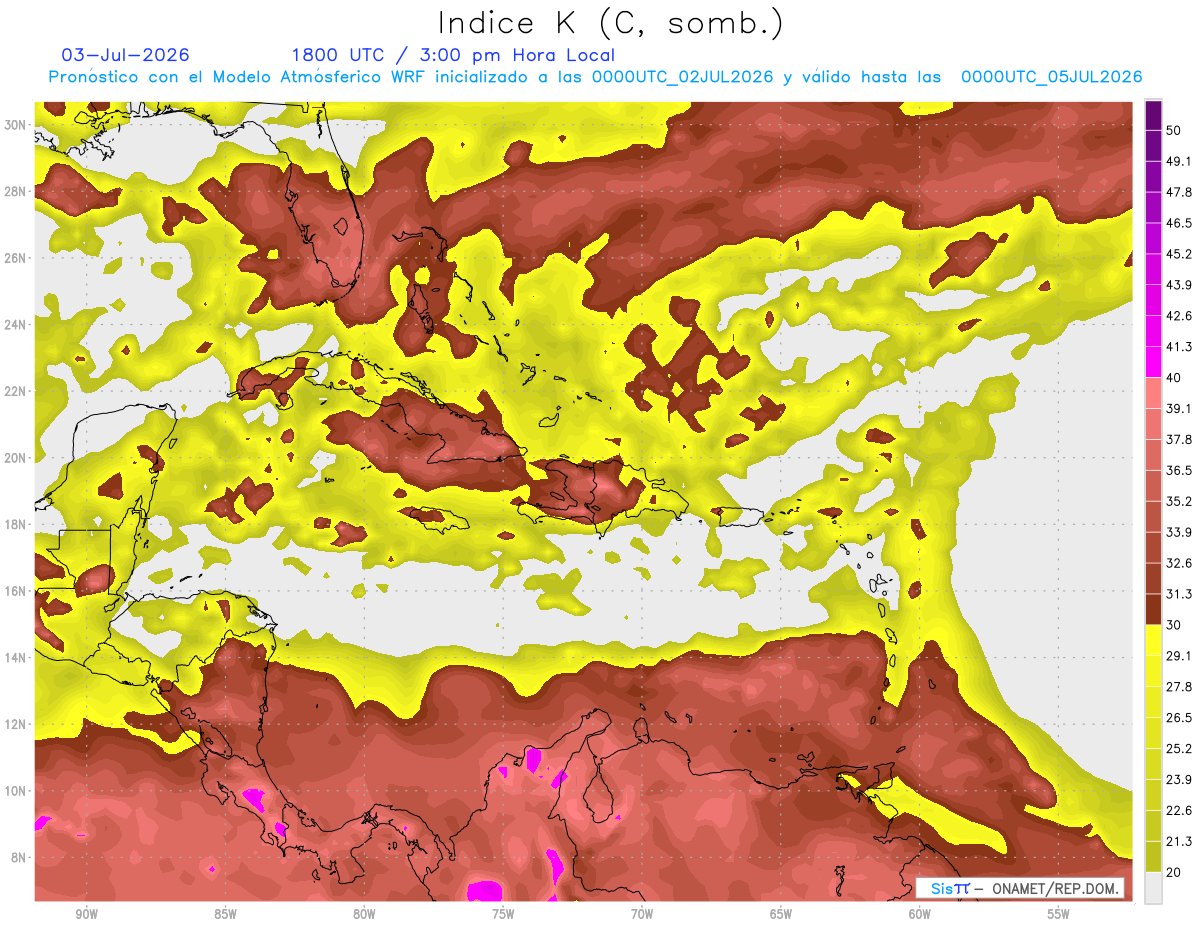Click the colorbar value '49.1'
This screenshot has width=1200, height=927.
pos(1179,161)
